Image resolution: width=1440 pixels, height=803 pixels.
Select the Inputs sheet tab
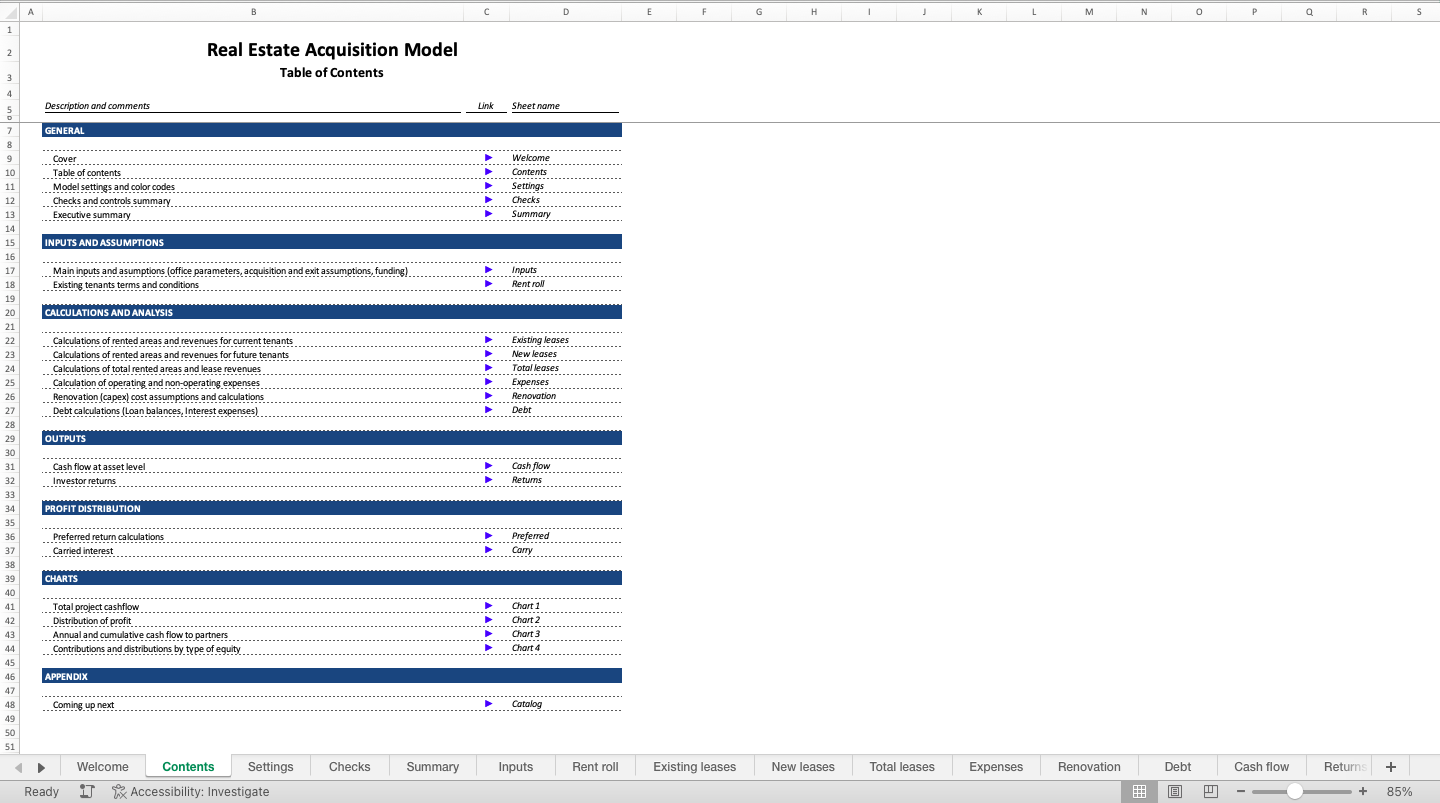pos(515,766)
